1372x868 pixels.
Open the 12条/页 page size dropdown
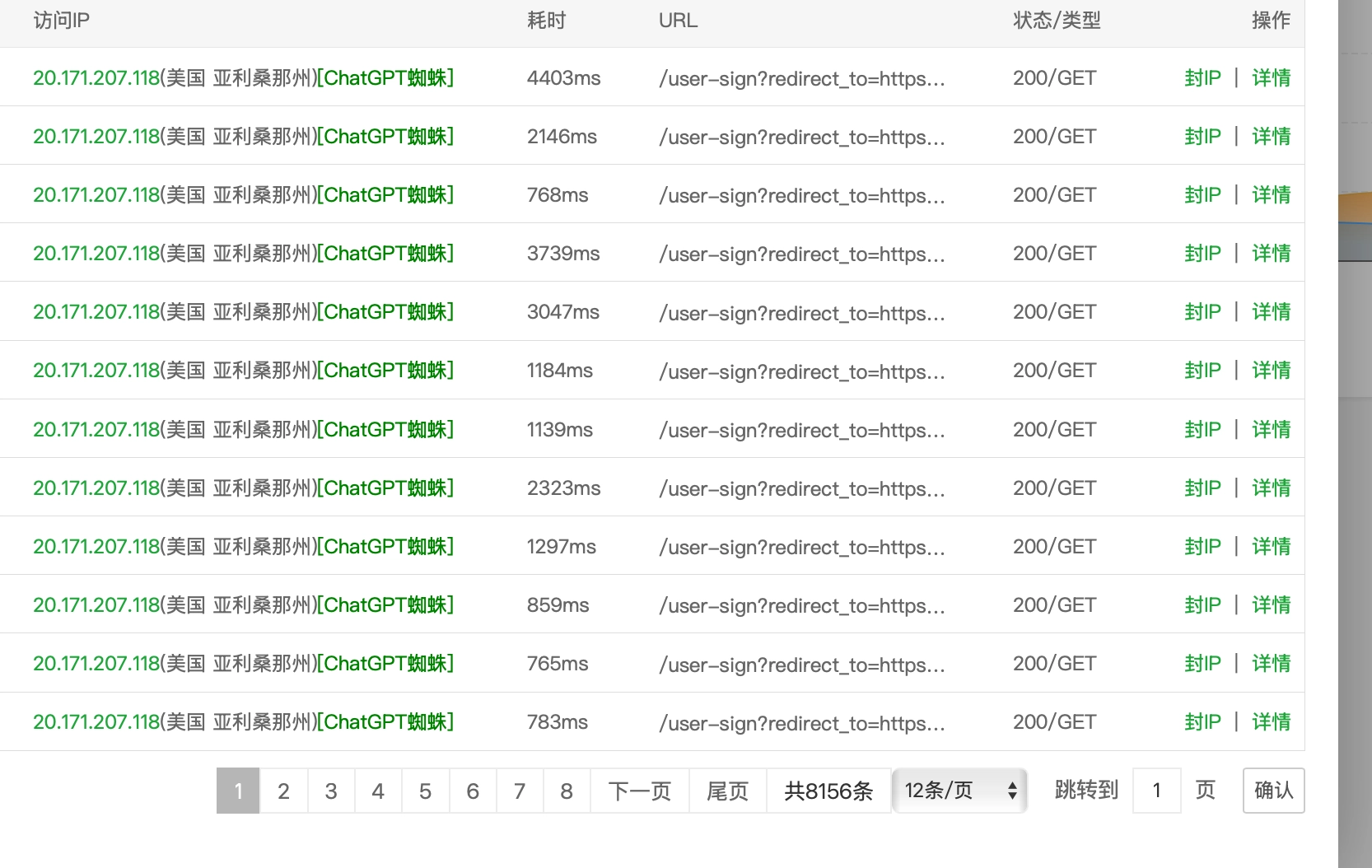[x=959, y=791]
